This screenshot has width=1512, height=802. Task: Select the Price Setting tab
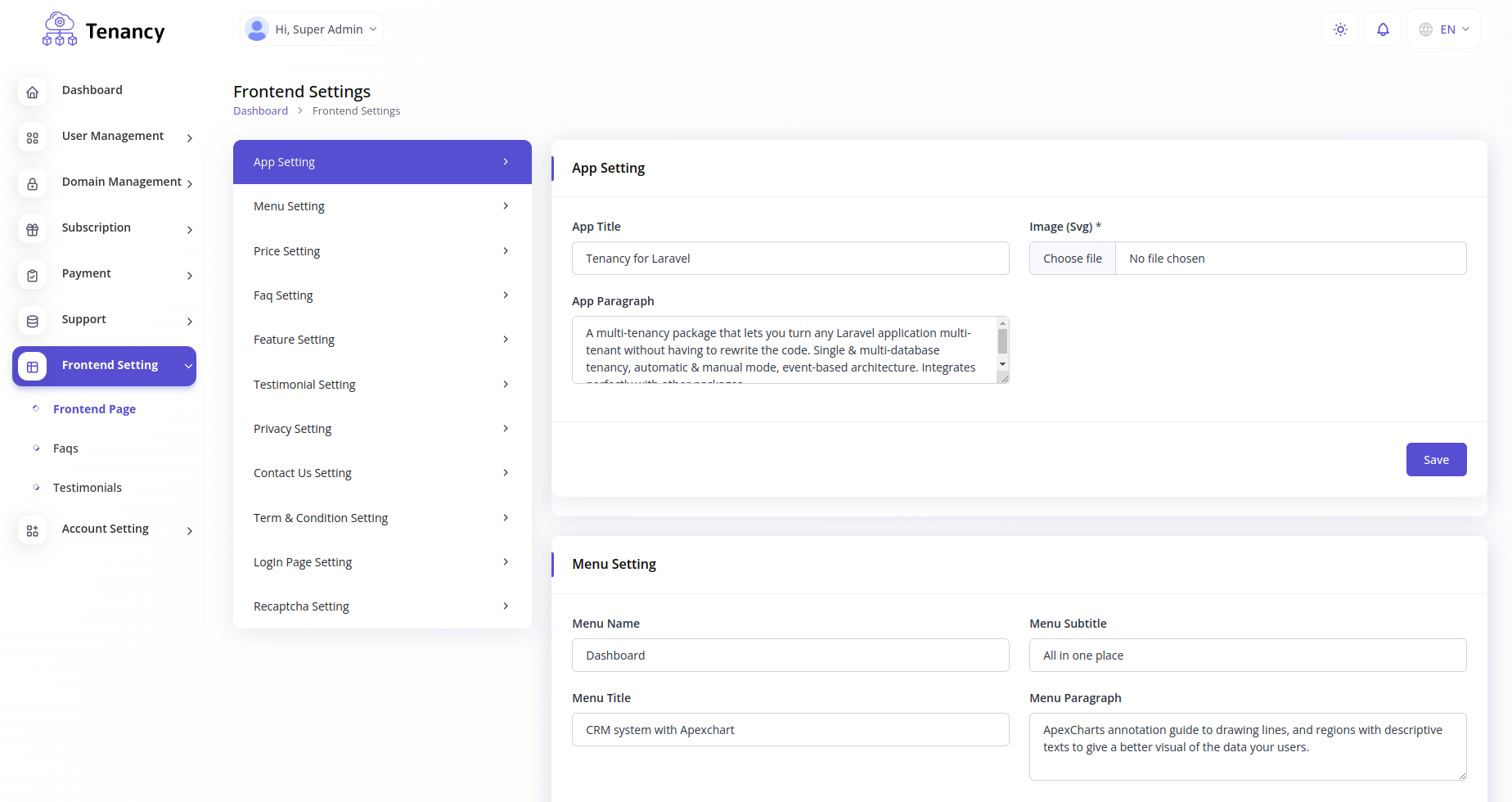coord(382,251)
